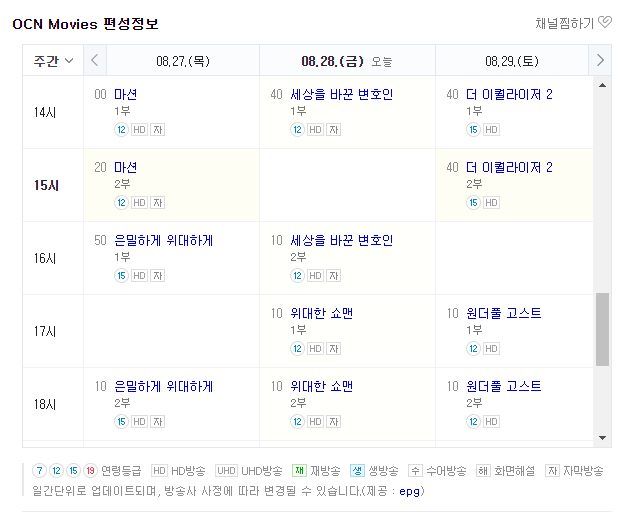Go to previous dates with left arrow
This screenshot has width=632, height=518.
[95, 60]
